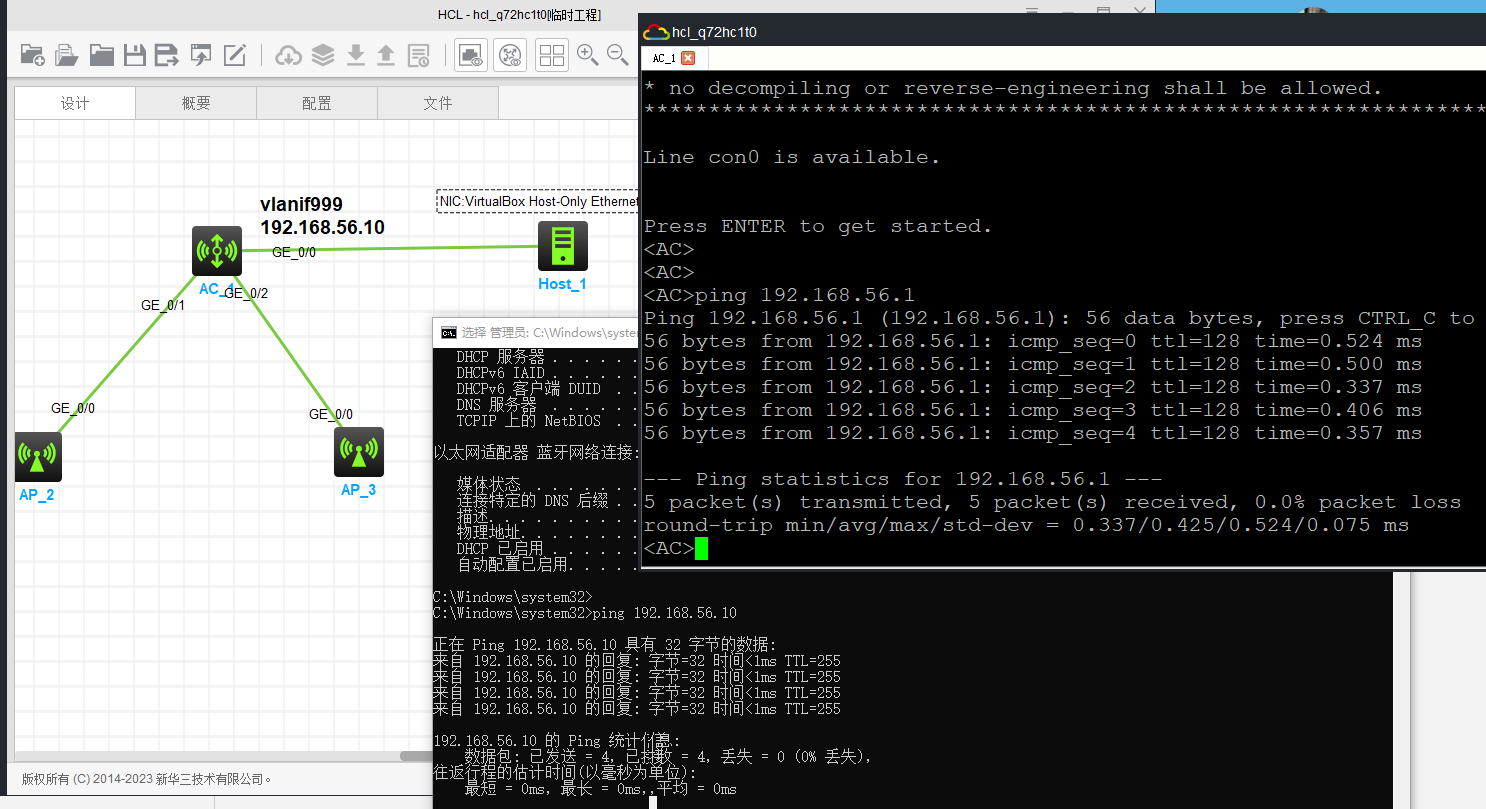Toggle the grid view button

(x=552, y=55)
